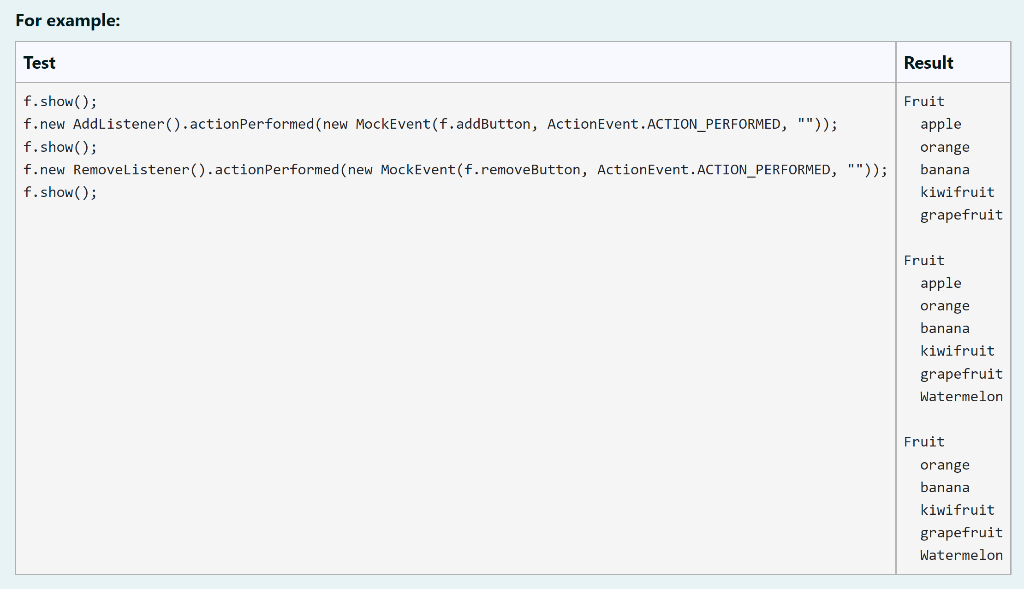Click Watermelon in the second fruit list
Screen dimensions: 1024x589
coord(961,396)
